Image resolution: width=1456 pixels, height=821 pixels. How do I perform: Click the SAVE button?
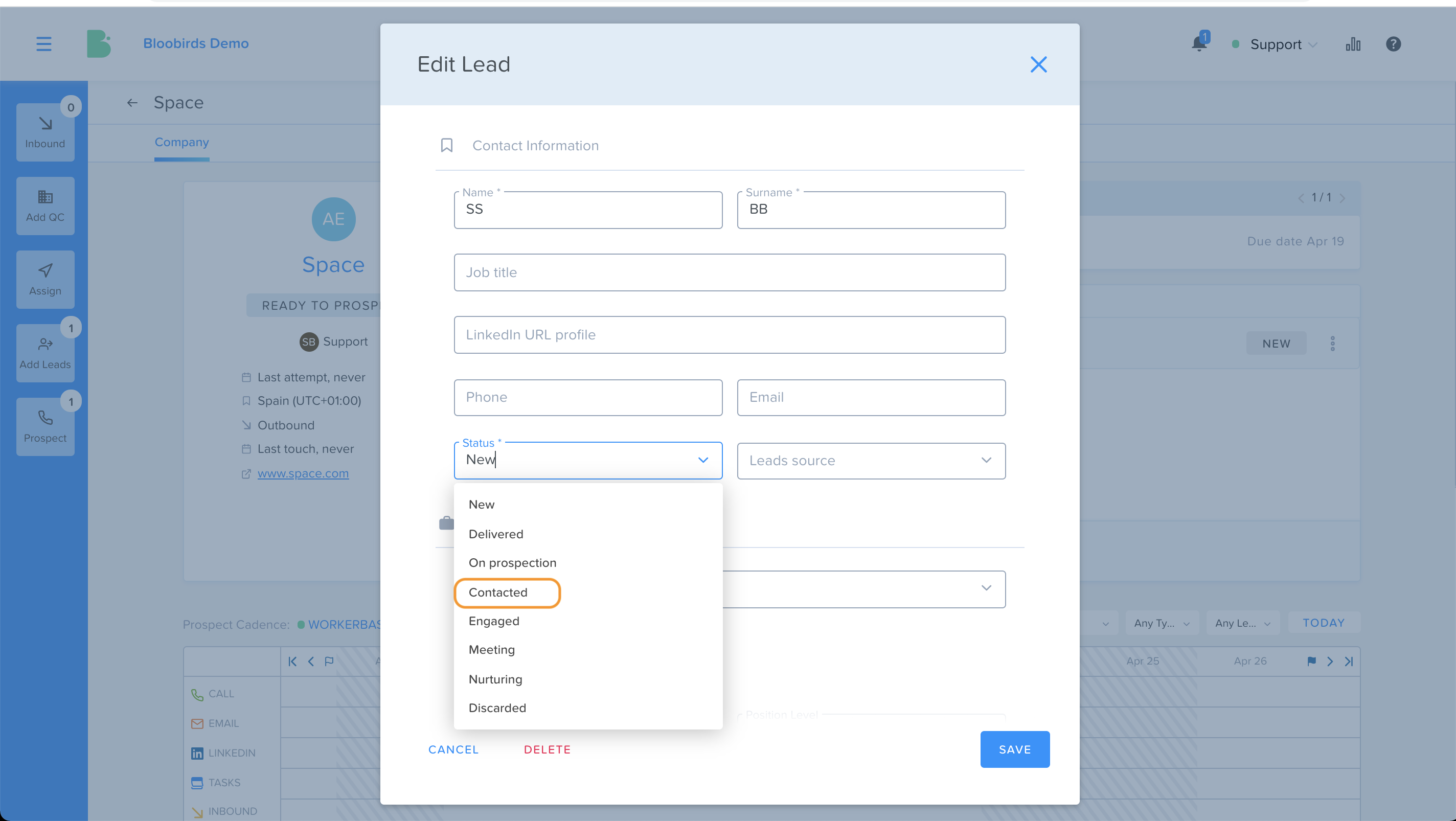click(x=1015, y=749)
